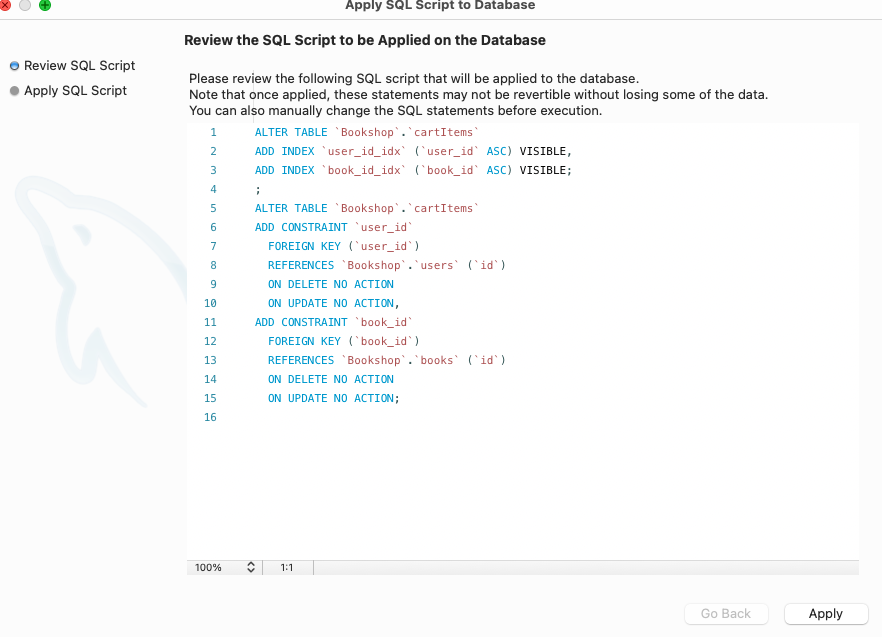Click the window title Apply SQL Script to Database
This screenshot has width=882, height=637.
[x=440, y=6]
